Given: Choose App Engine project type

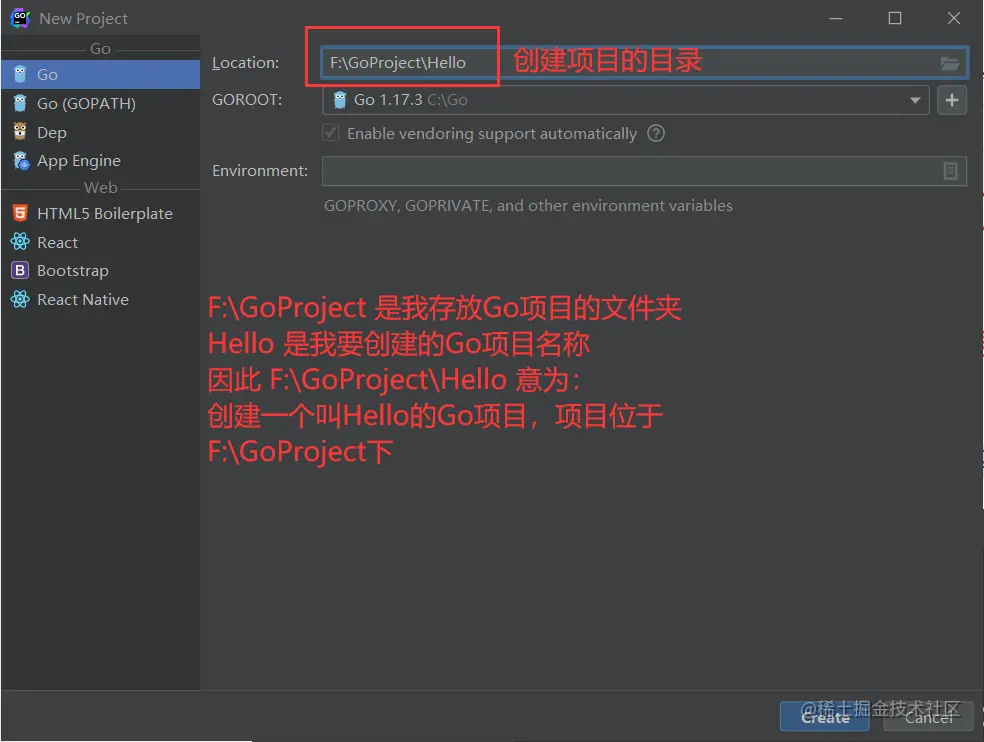Looking at the screenshot, I should [x=100, y=161].
